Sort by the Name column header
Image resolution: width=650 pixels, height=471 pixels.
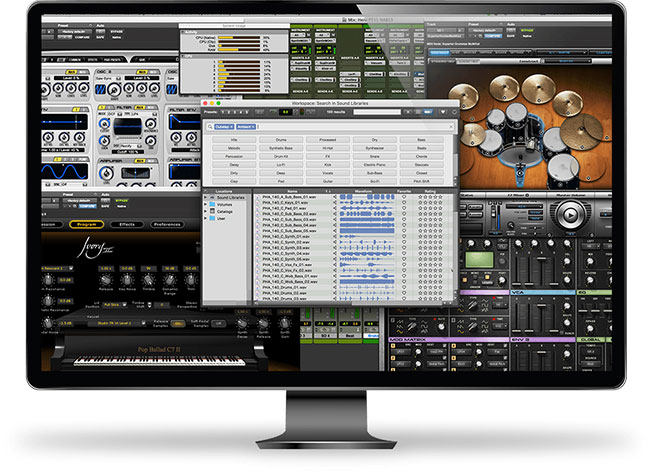(x=292, y=191)
